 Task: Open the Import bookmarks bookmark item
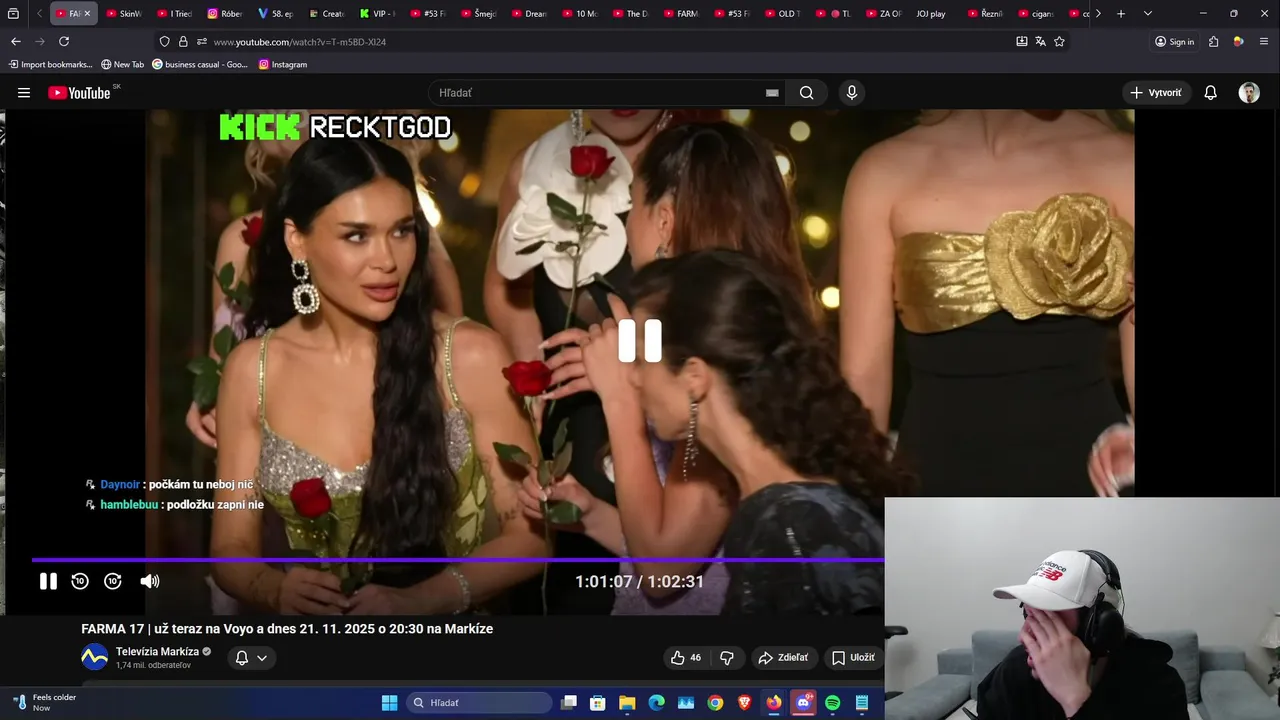click(x=50, y=64)
